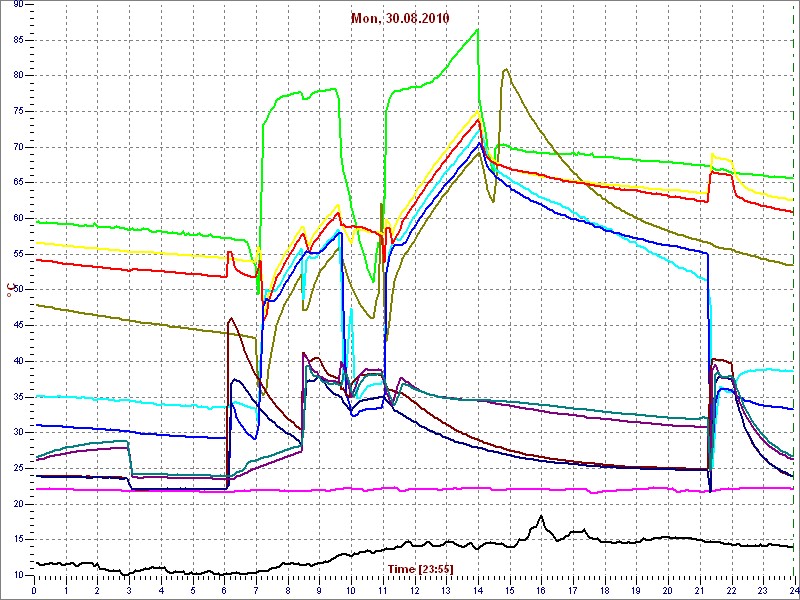Viewport: 800px width, 600px height.
Task: Select the flat magenta line near 22 degrees
Action: (x=400, y=489)
